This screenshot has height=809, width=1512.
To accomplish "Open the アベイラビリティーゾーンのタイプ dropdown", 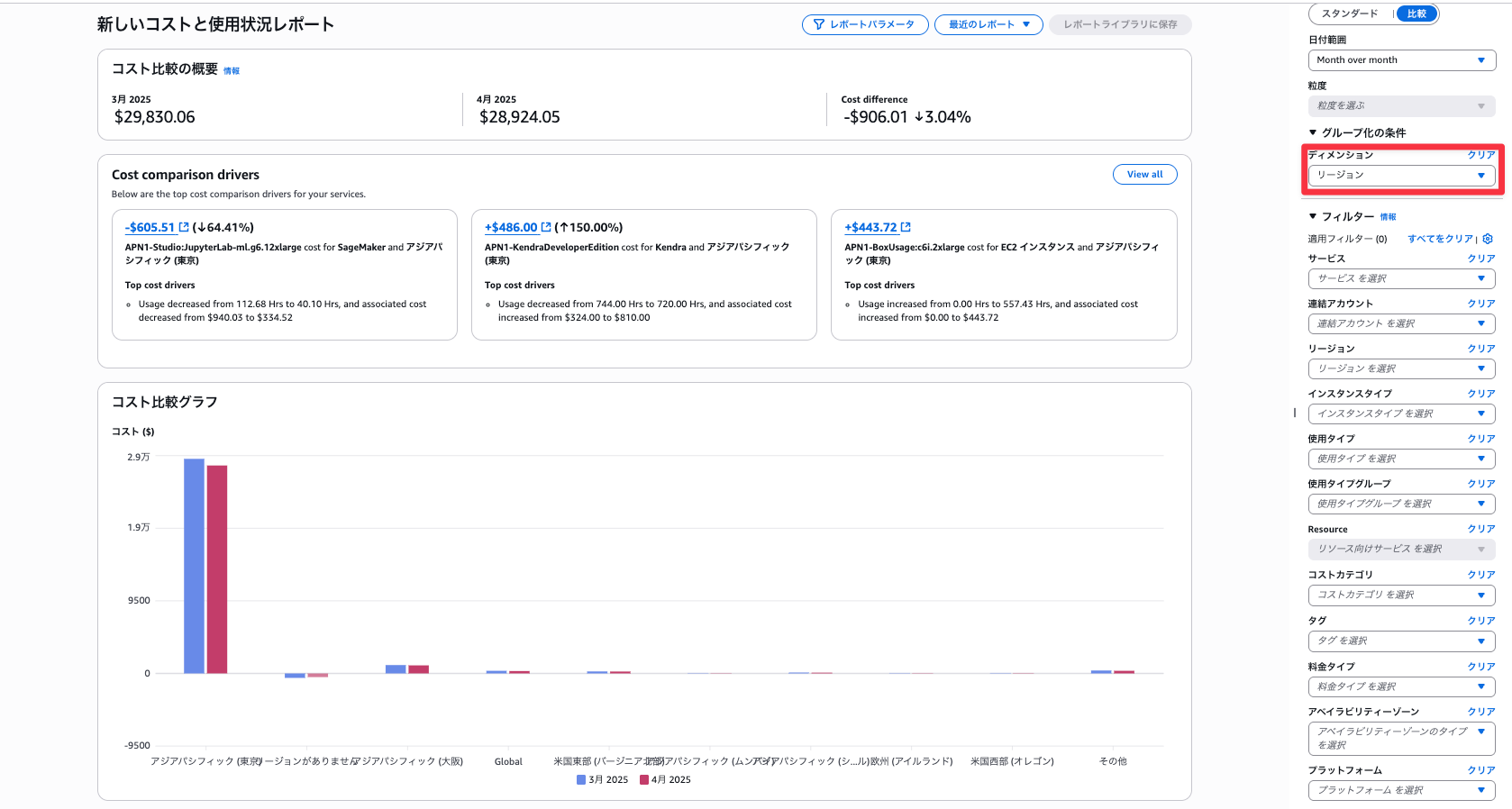I will [x=1401, y=738].
